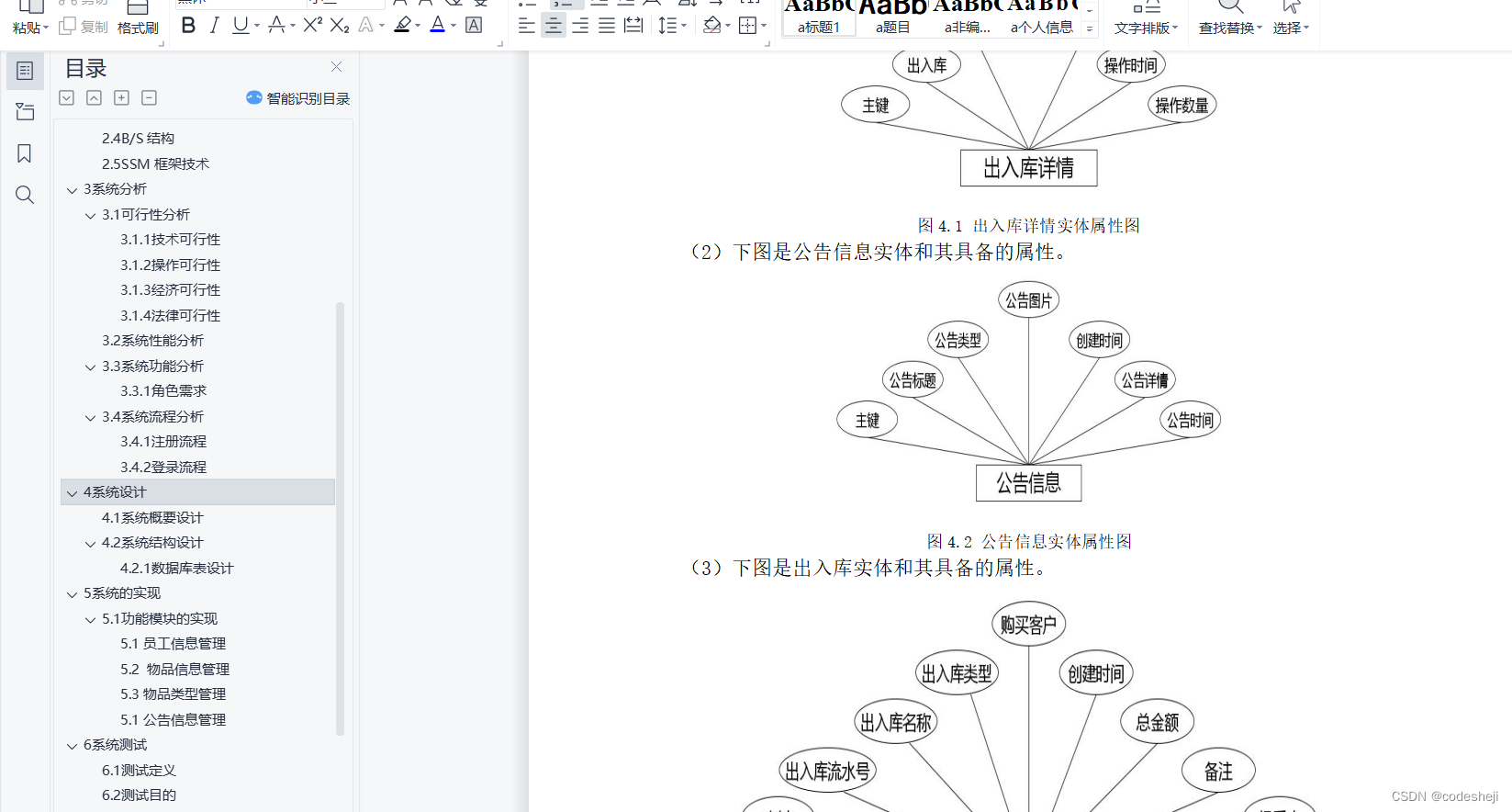Open the bookmark sidebar icon
Screen dimensions: 1512x812
25,153
